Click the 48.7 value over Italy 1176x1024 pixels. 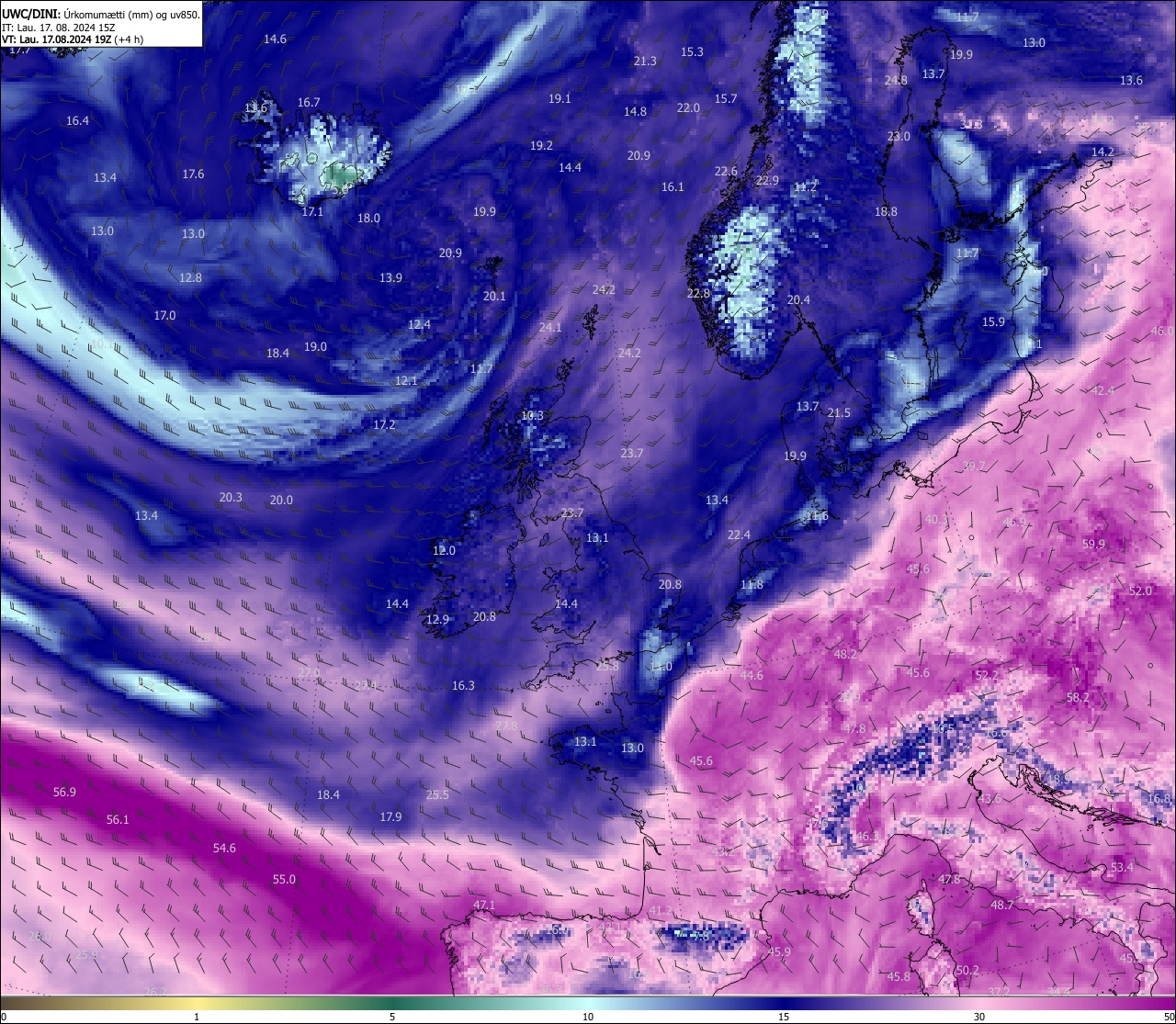pyautogui.click(x=1001, y=906)
